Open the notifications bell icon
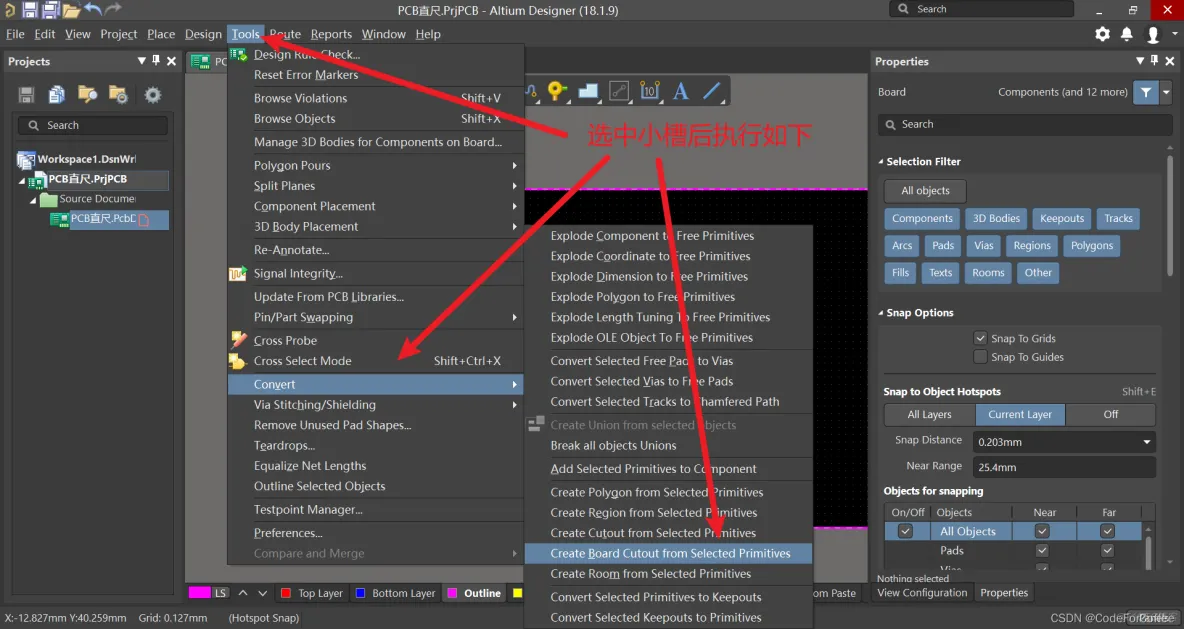Image resolution: width=1184 pixels, height=629 pixels. click(x=1127, y=34)
